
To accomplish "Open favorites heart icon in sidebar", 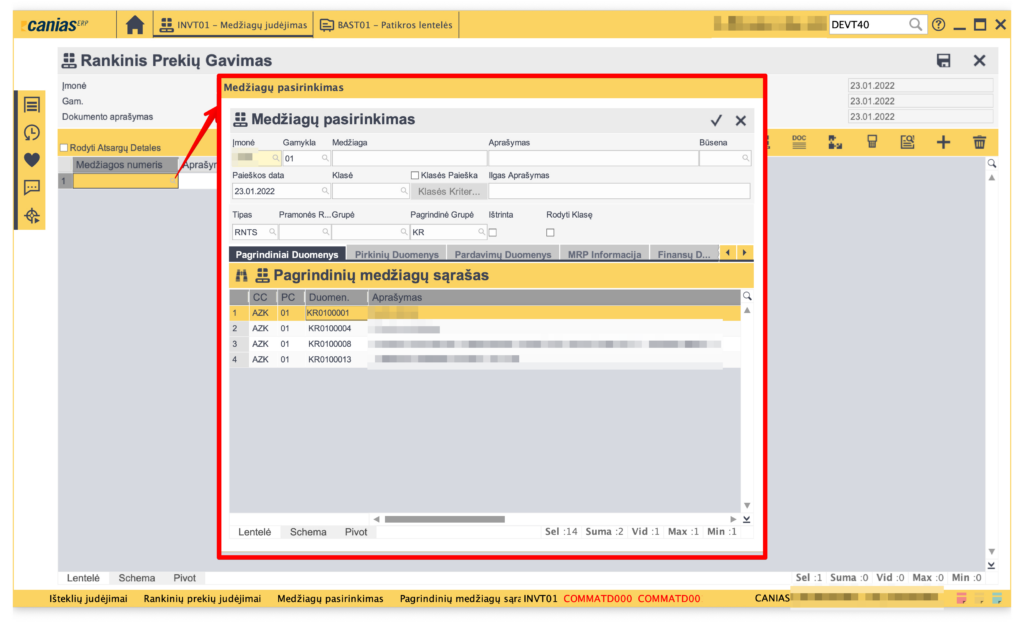I will coord(31,159).
